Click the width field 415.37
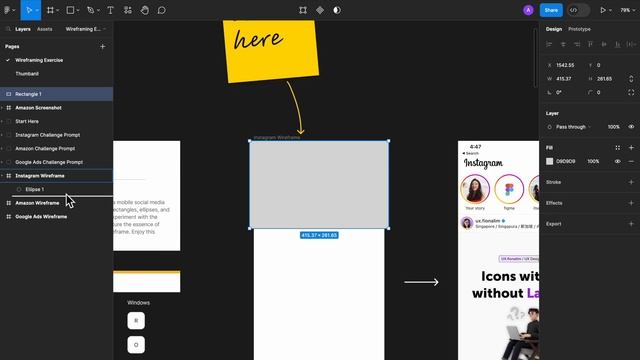Screen dimensions: 640x360 [565, 79]
